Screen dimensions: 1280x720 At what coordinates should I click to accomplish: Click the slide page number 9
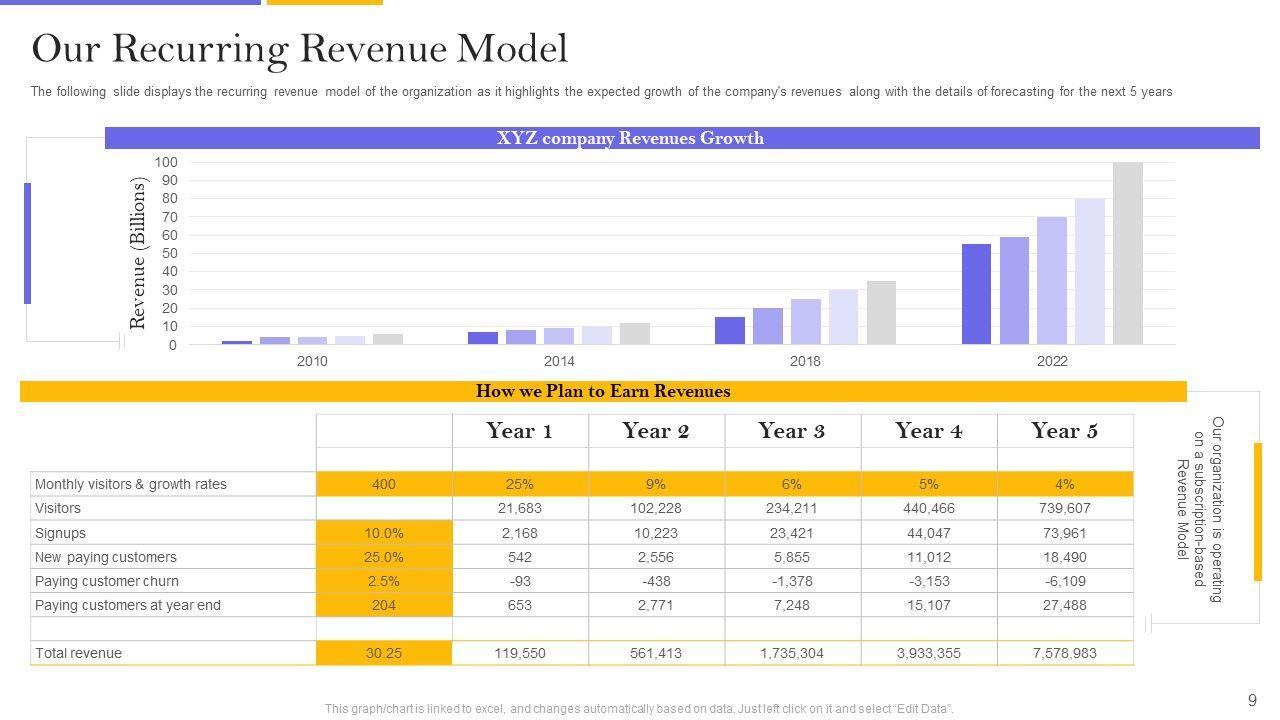[1252, 700]
